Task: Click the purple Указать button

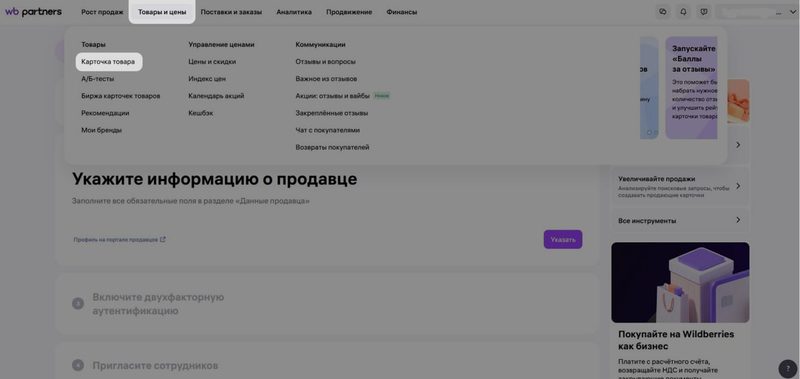Action: click(x=563, y=239)
